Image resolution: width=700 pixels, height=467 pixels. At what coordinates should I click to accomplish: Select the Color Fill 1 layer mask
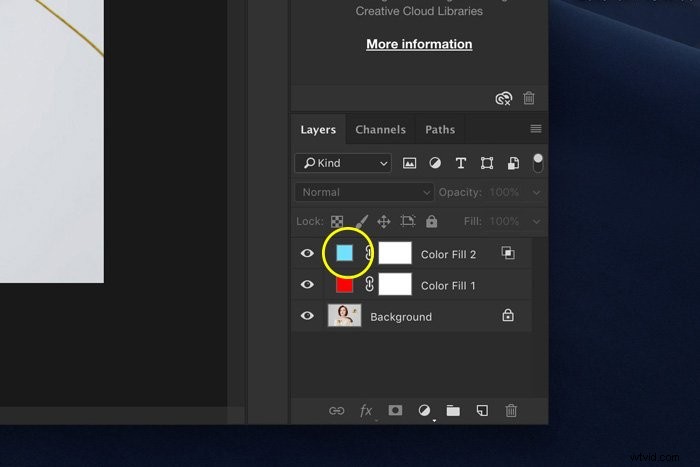click(395, 284)
